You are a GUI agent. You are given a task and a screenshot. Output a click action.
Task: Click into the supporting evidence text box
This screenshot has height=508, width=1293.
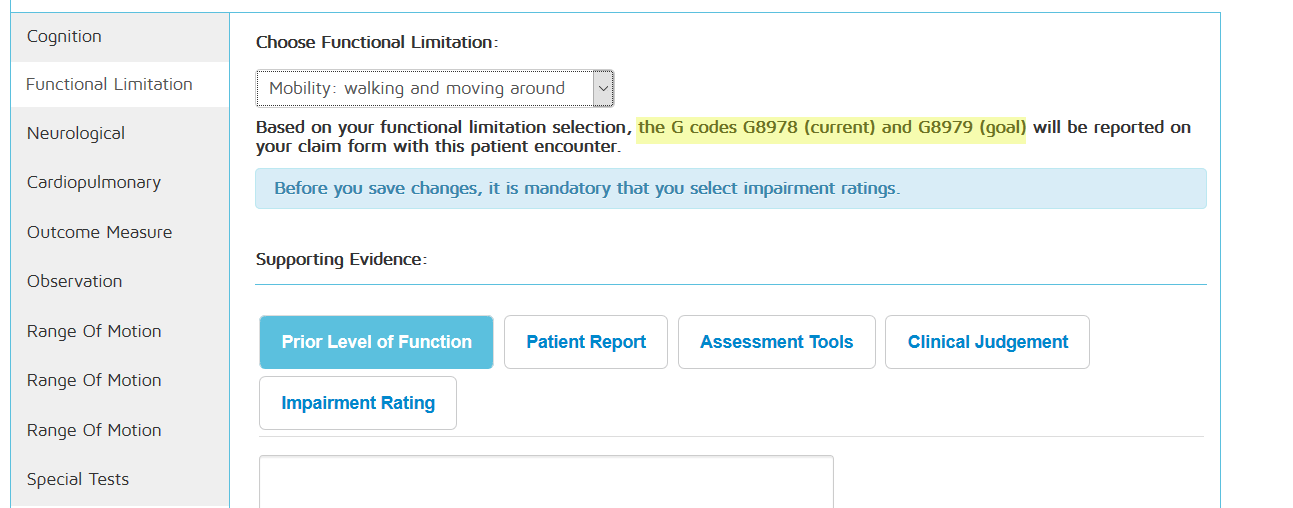click(x=546, y=483)
